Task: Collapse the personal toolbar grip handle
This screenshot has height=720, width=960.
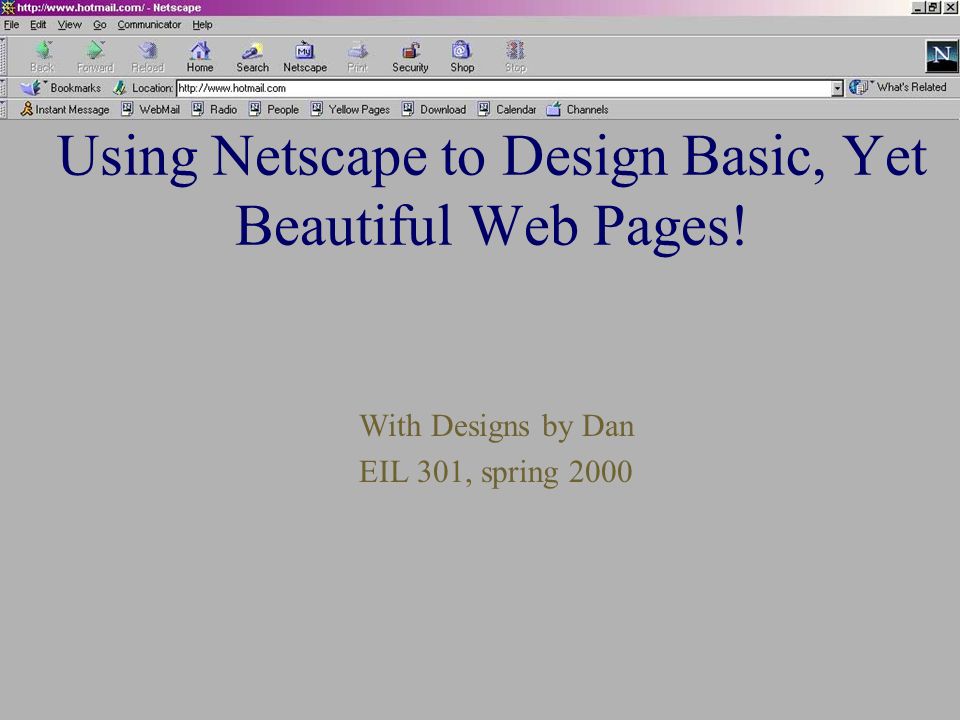Action: point(4,110)
